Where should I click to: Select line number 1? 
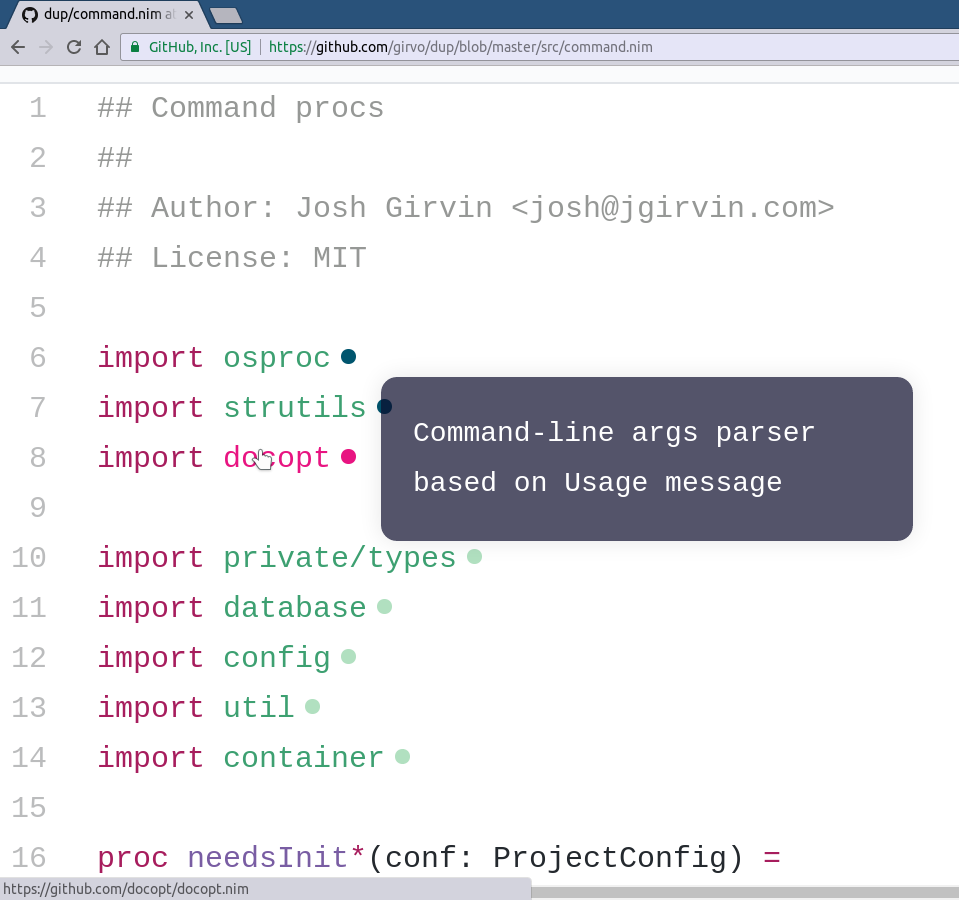(38, 108)
